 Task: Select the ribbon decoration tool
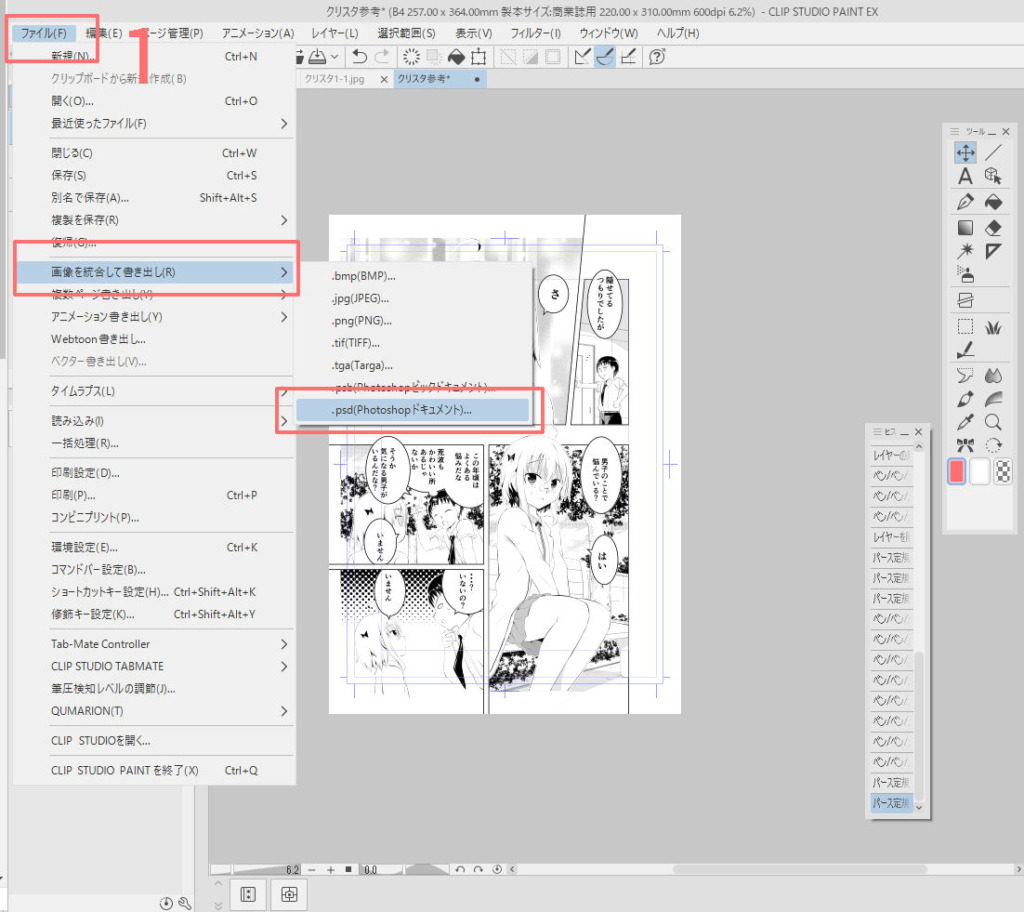[965, 446]
